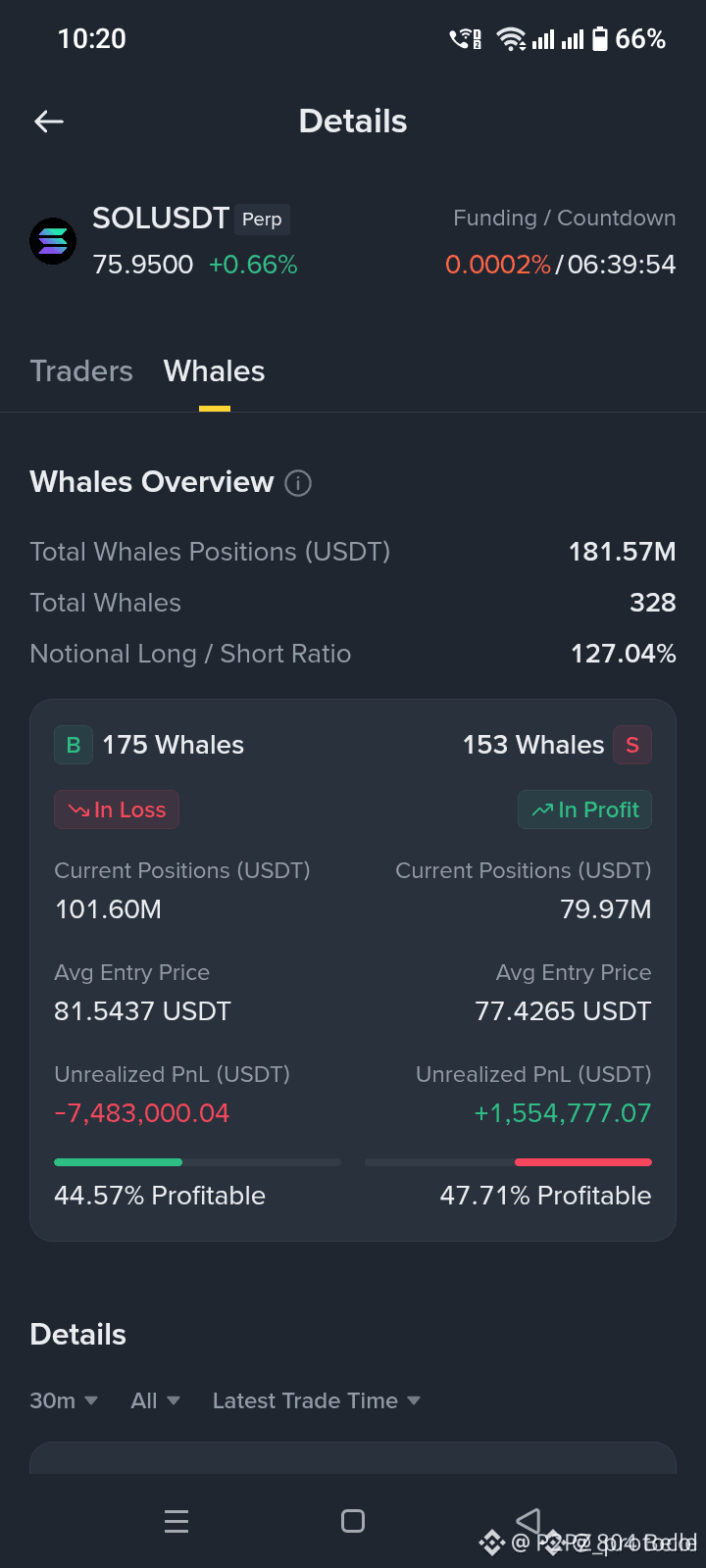Tap the red S sell badge

click(632, 745)
